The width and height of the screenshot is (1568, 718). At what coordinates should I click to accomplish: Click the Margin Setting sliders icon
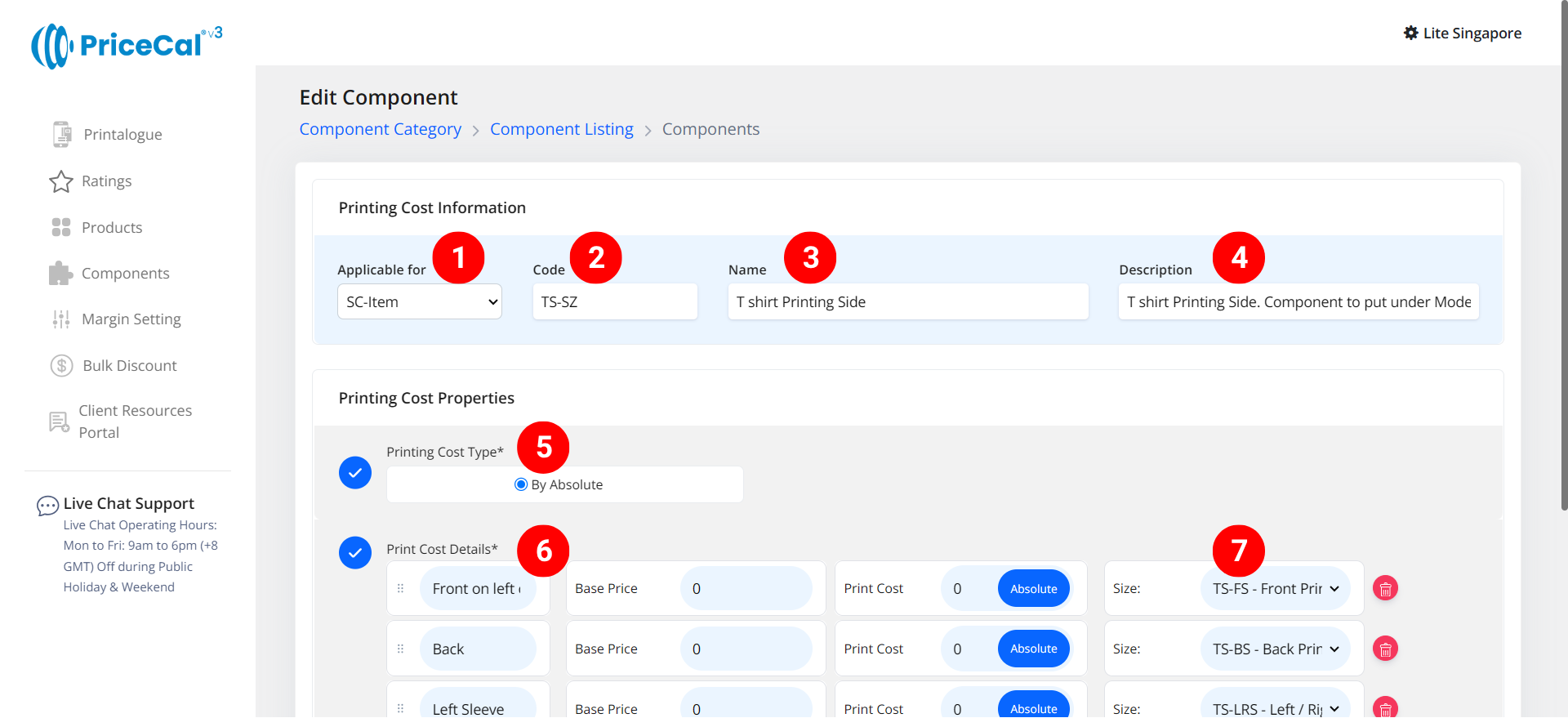tap(61, 319)
